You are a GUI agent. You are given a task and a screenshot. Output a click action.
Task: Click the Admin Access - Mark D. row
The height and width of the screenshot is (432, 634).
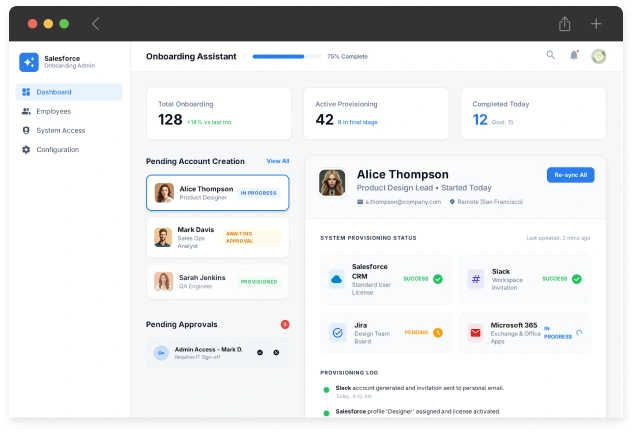click(218, 353)
